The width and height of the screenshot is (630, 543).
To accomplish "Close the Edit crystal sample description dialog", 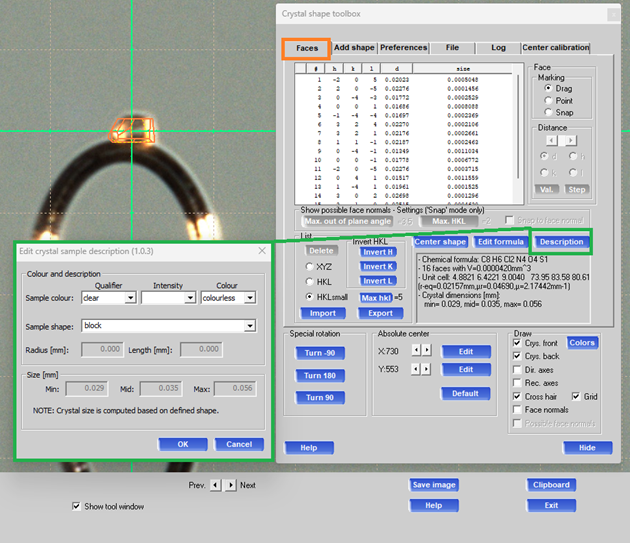I will point(262,251).
